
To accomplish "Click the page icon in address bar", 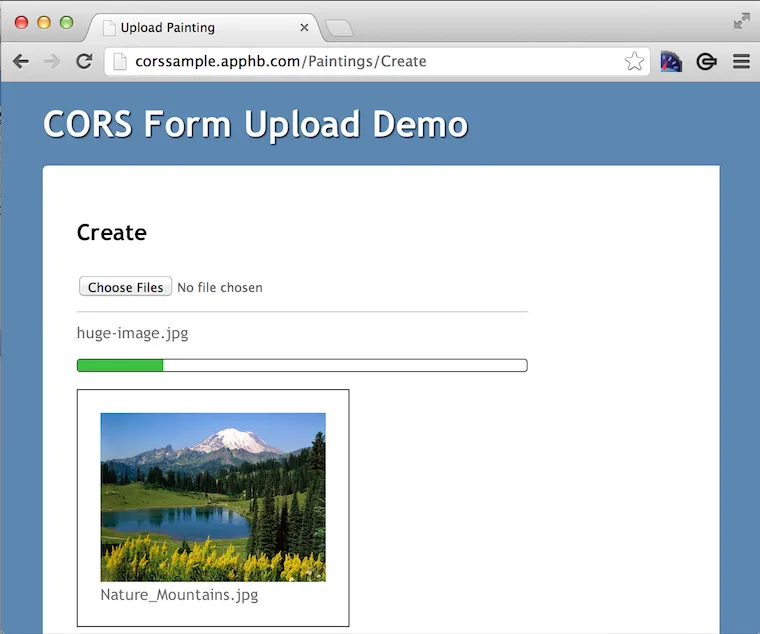I will click(120, 62).
